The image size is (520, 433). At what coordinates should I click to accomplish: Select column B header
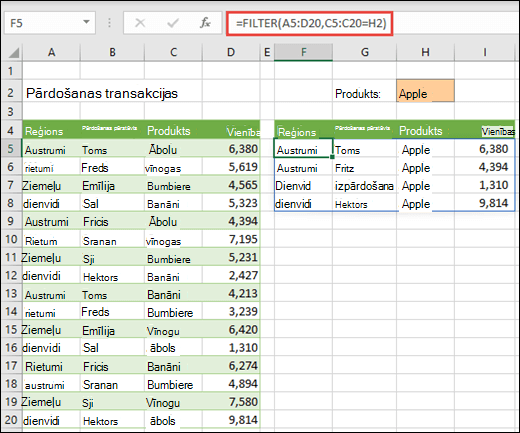click(112, 52)
